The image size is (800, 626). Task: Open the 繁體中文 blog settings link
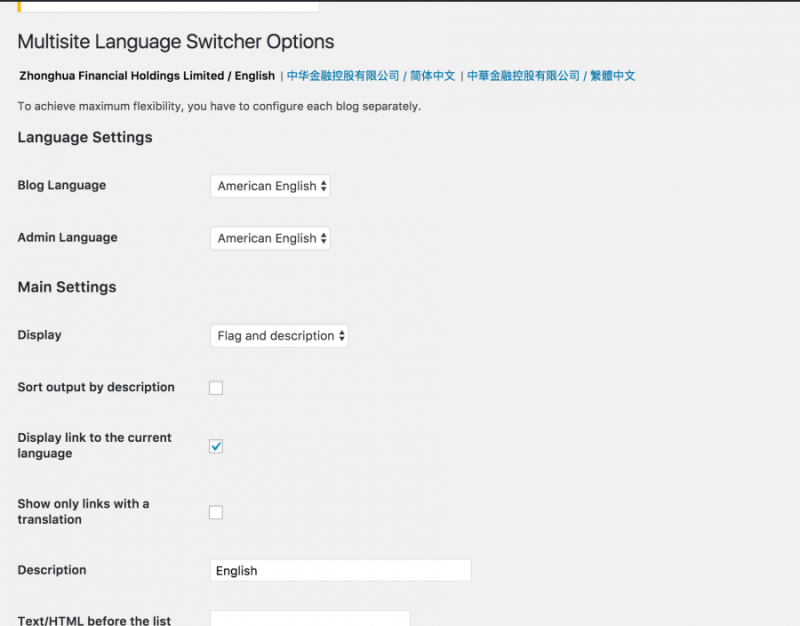pos(551,76)
